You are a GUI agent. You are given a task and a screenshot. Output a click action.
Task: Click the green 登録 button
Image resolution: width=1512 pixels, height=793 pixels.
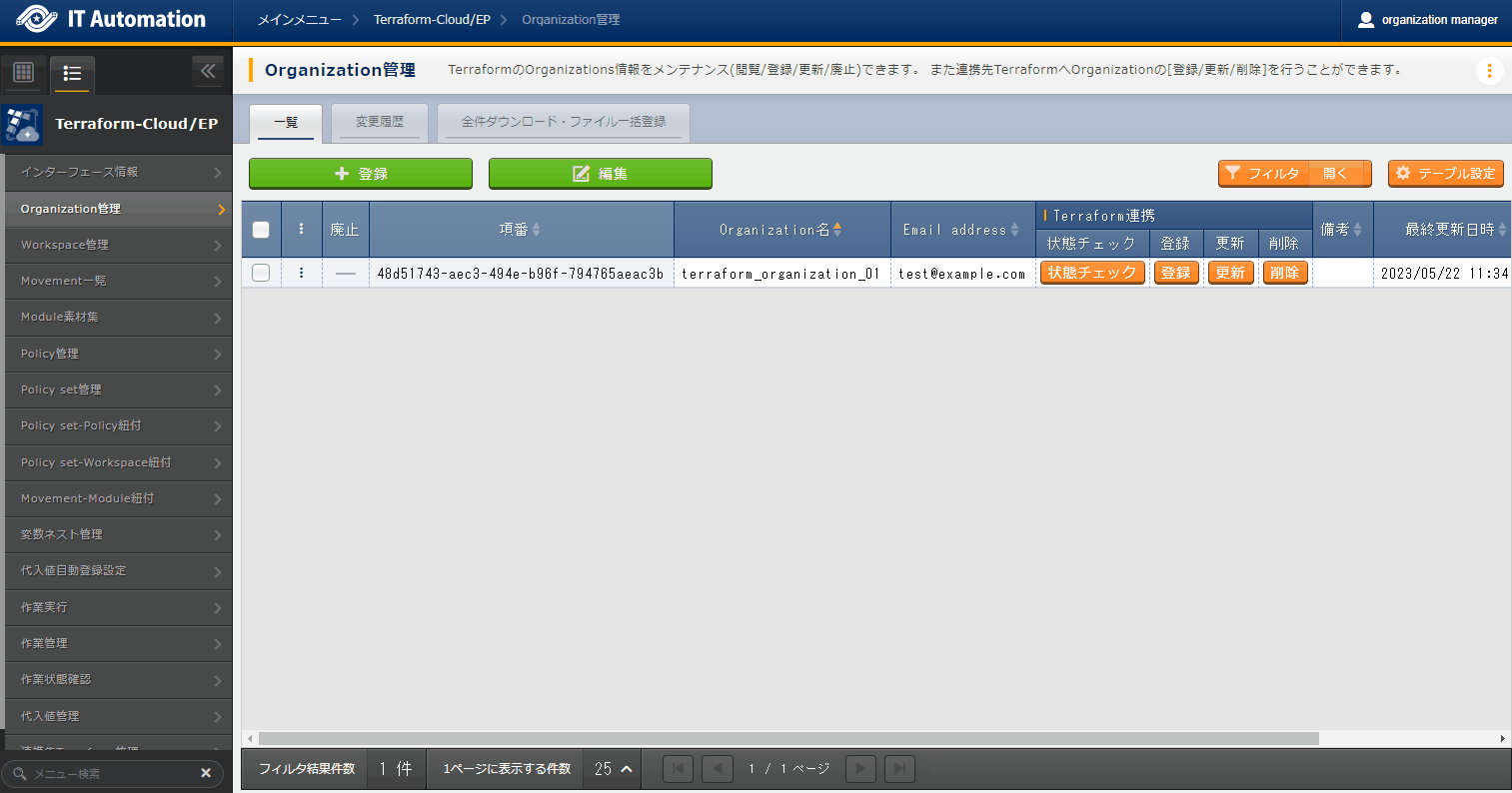point(360,173)
